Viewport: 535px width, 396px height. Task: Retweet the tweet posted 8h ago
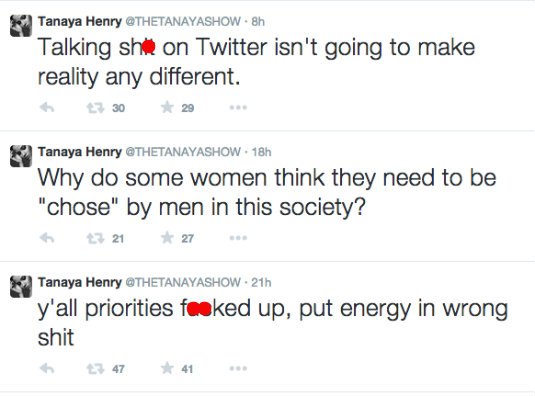[95, 108]
